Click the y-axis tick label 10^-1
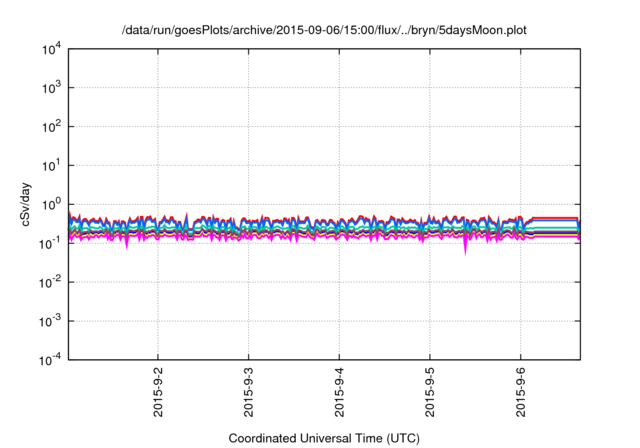Viewport: 640px width, 448px height. click(50, 243)
